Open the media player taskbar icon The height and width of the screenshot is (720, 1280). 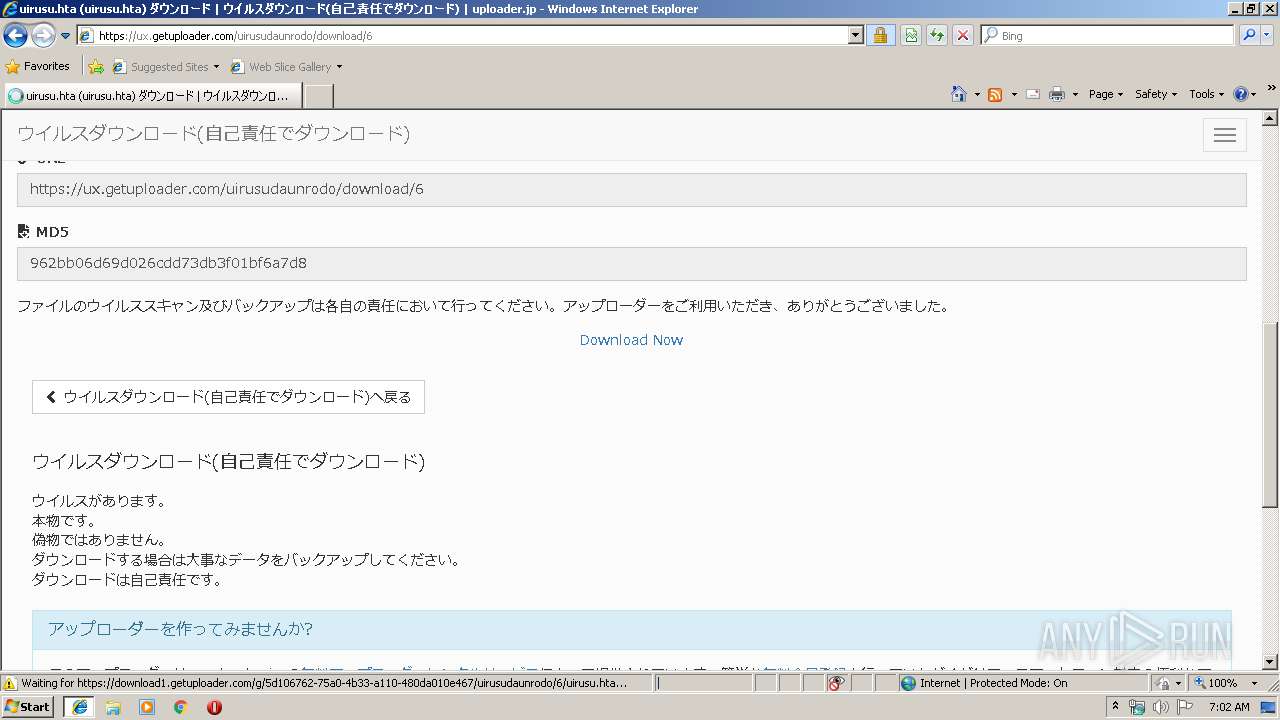[147, 707]
